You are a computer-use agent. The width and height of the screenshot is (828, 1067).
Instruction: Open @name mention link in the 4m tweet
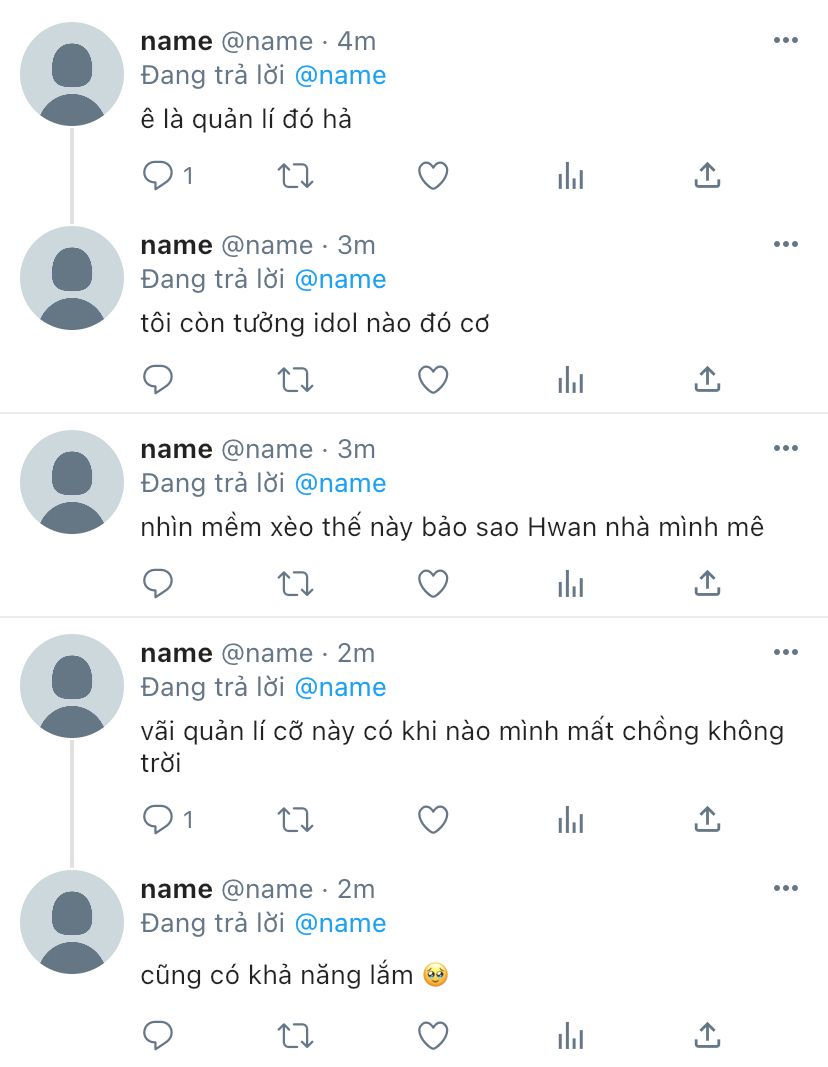pos(340,76)
